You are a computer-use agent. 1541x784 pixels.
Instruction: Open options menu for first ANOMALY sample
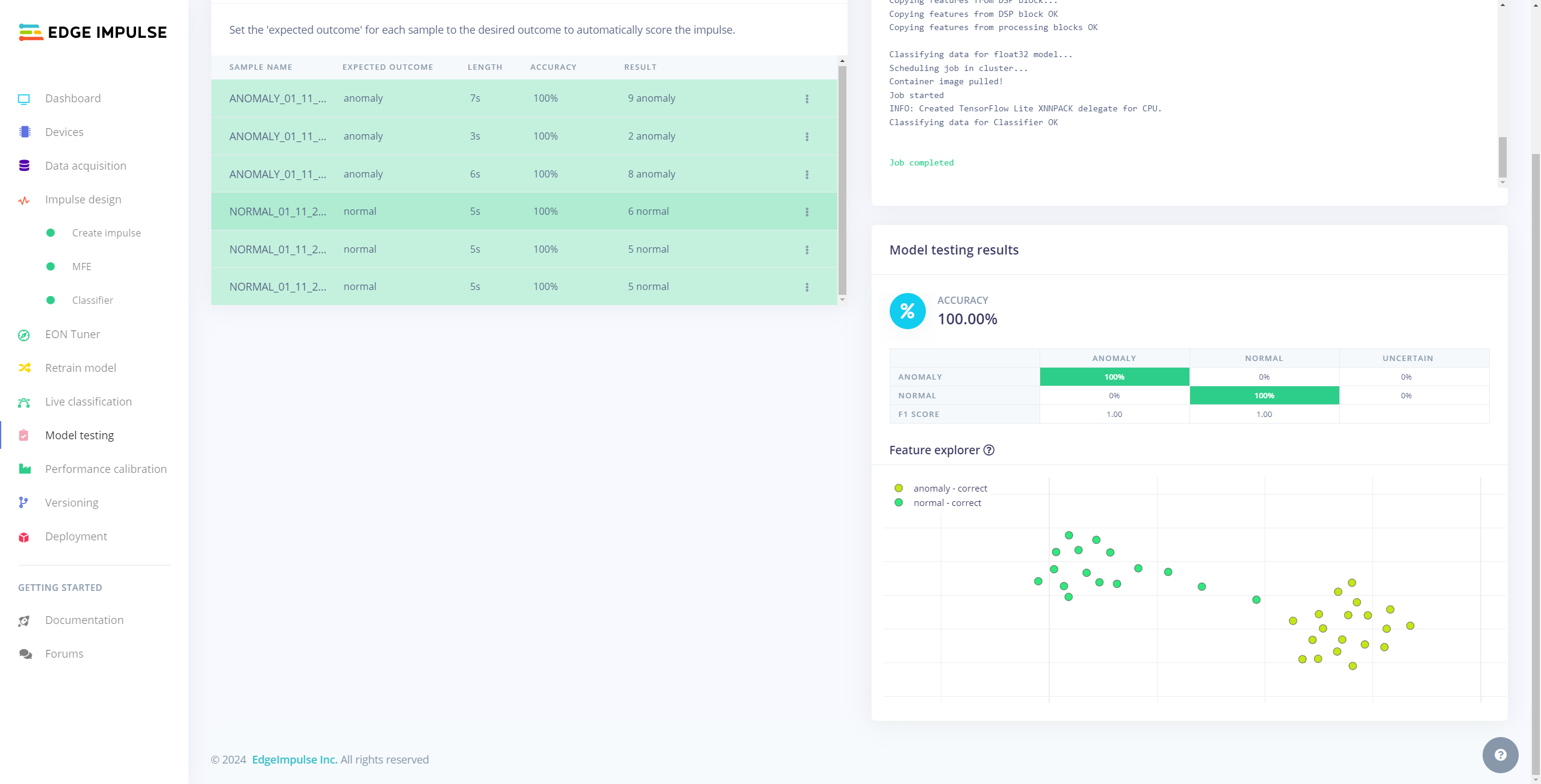[807, 99]
